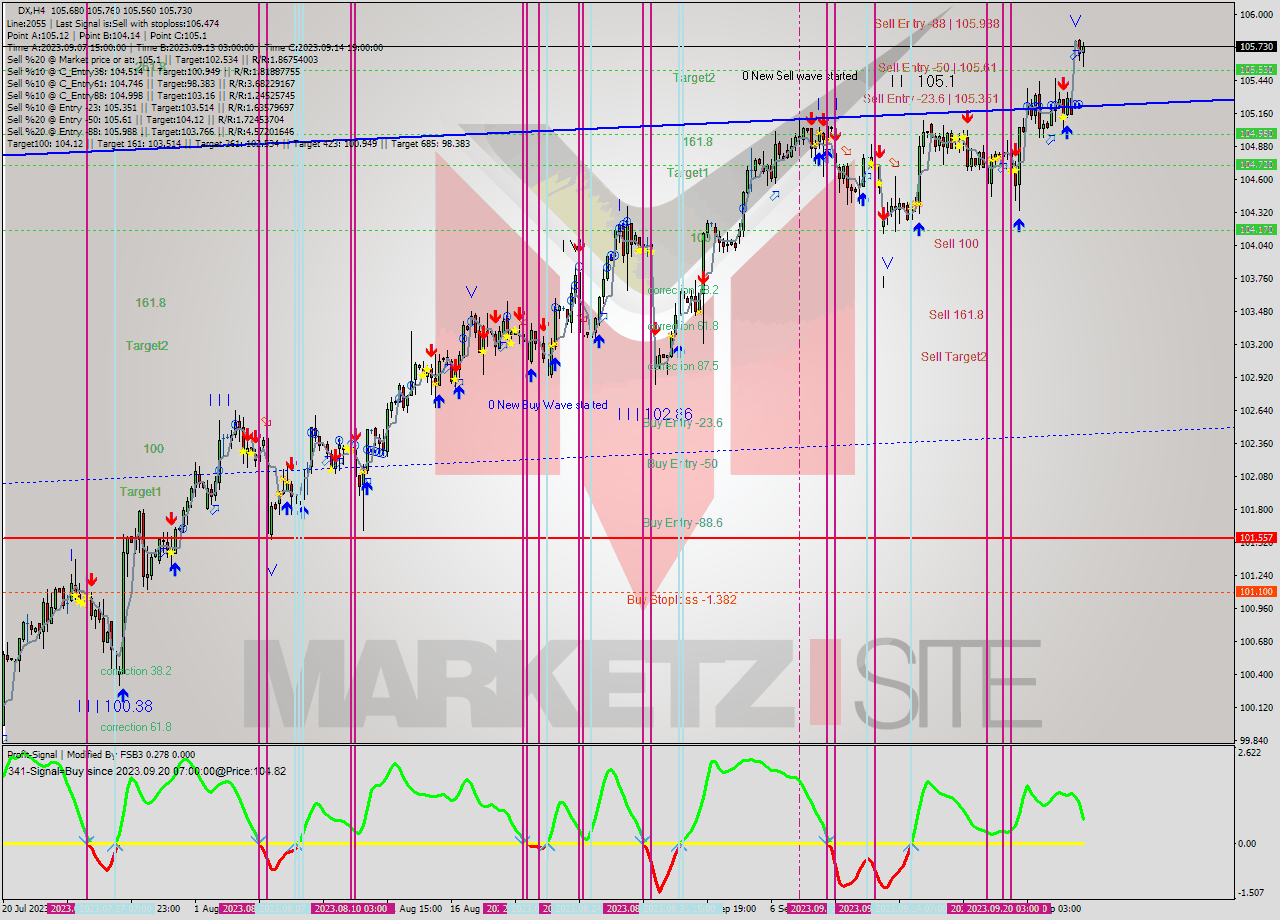Screen dimensions: 1280x920
Task: Click the '20 Jul 2023' time axis label
Action: pos(24,909)
